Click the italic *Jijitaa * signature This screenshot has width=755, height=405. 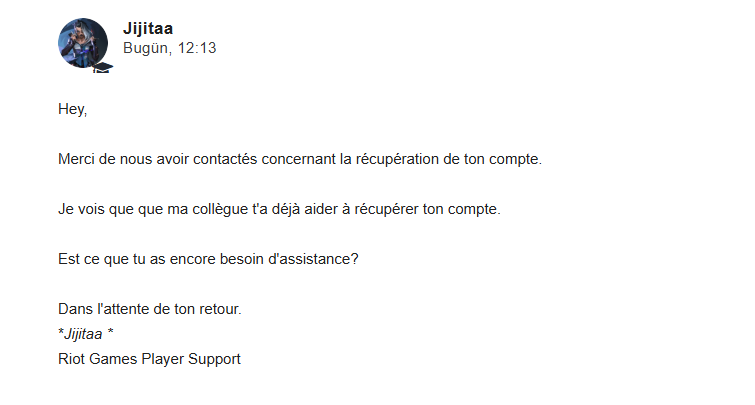pos(86,334)
